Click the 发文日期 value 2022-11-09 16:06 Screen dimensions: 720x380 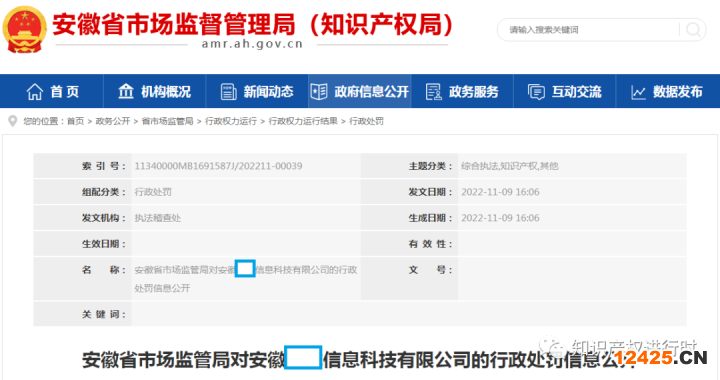(500, 192)
